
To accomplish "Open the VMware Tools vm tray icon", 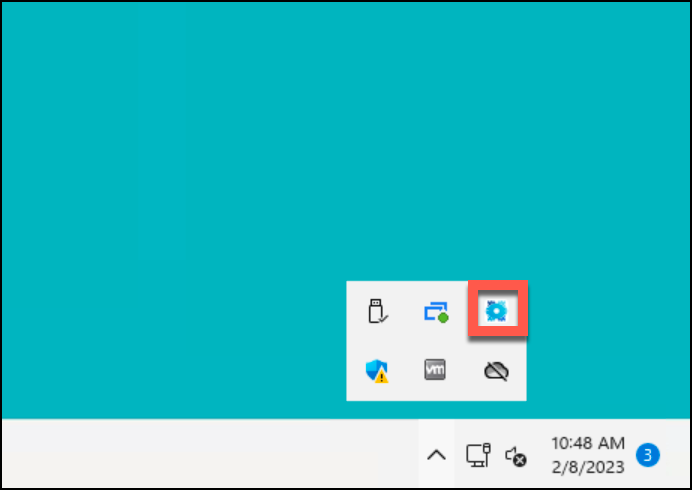I will pos(435,369).
